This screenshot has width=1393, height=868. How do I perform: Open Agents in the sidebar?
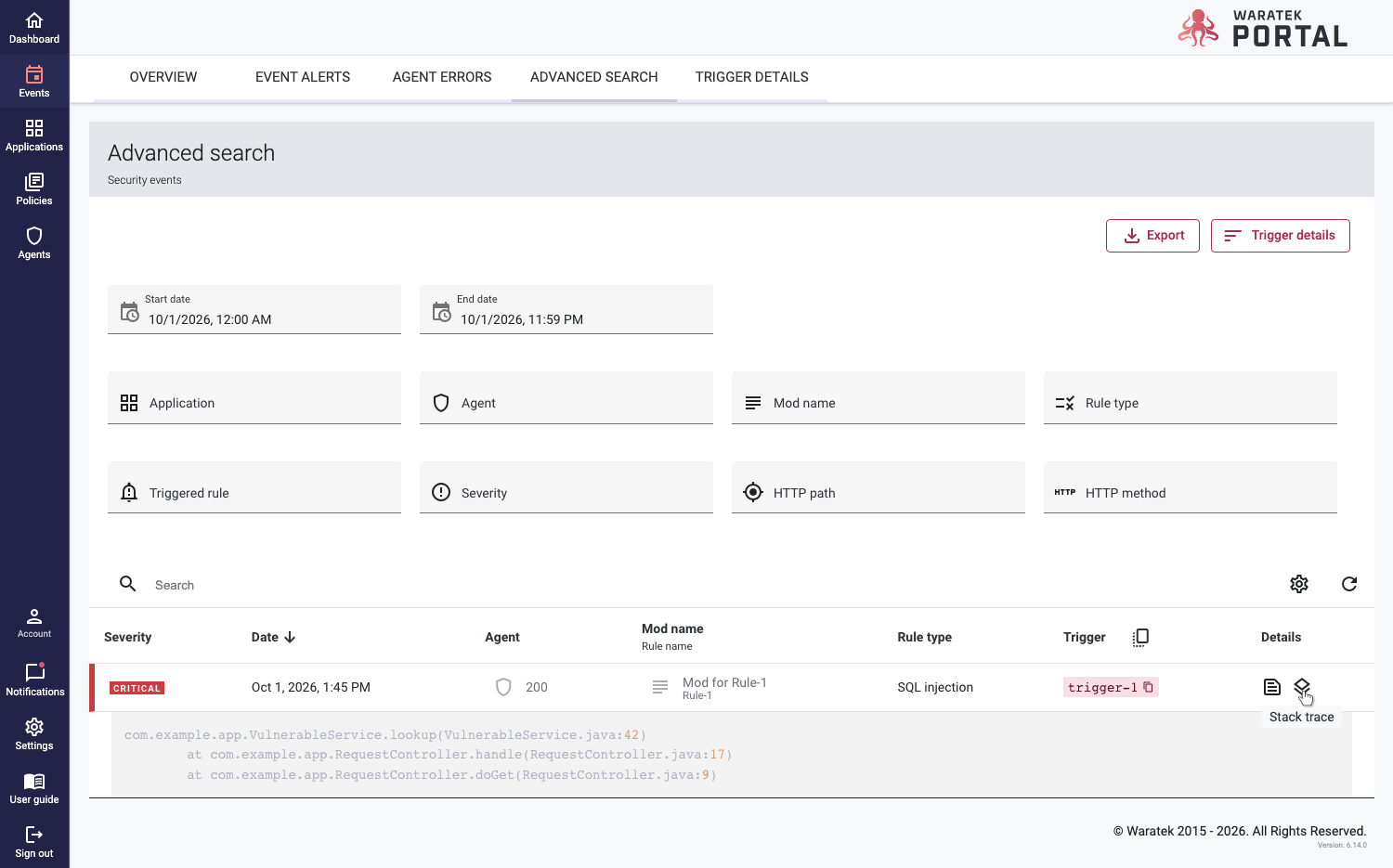[34, 243]
